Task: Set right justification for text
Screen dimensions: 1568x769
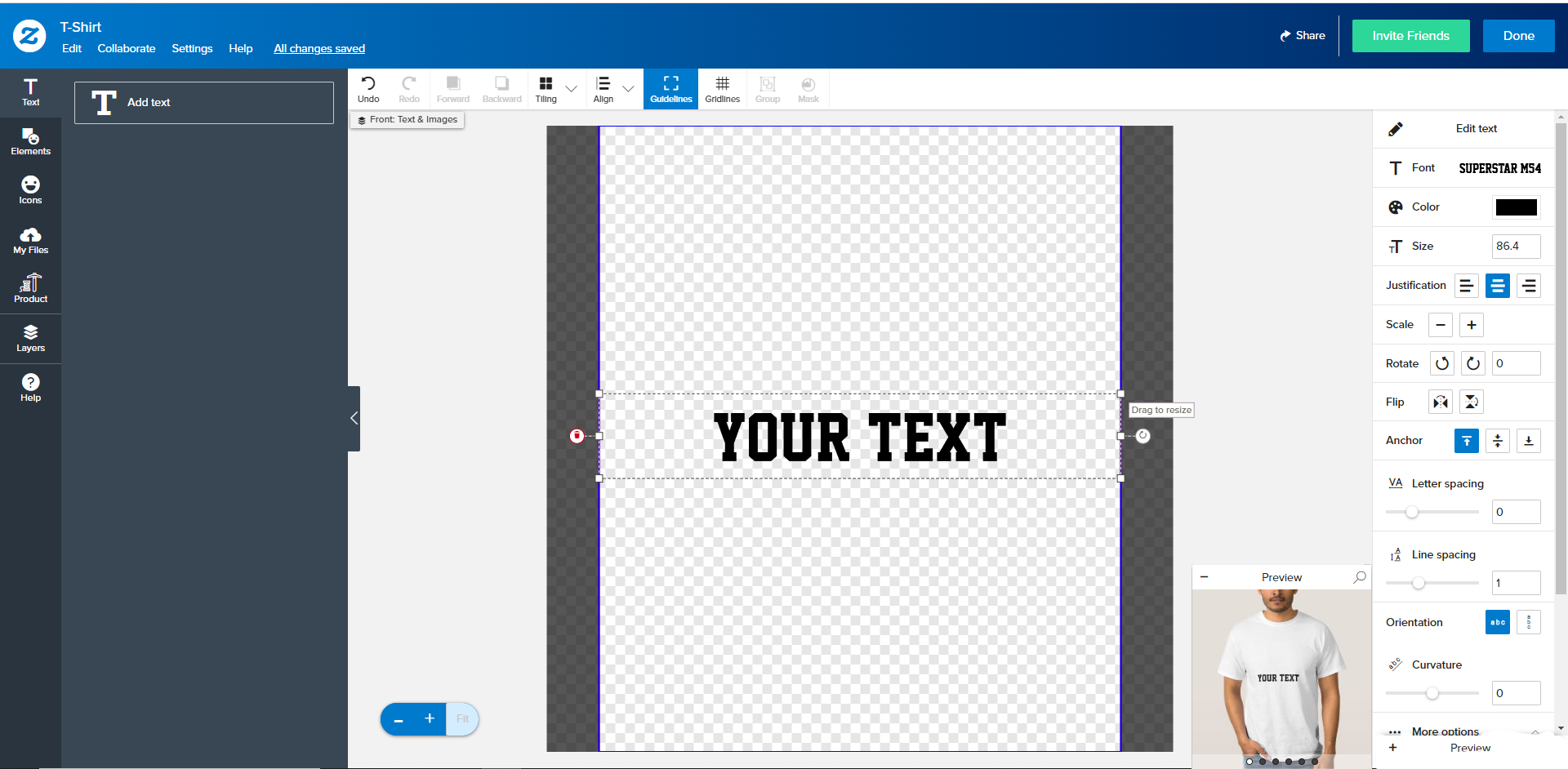Action: (1529, 286)
